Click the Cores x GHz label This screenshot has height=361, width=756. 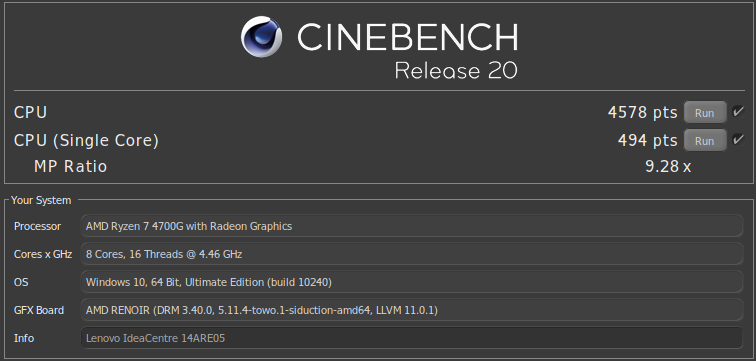[x=43, y=254]
